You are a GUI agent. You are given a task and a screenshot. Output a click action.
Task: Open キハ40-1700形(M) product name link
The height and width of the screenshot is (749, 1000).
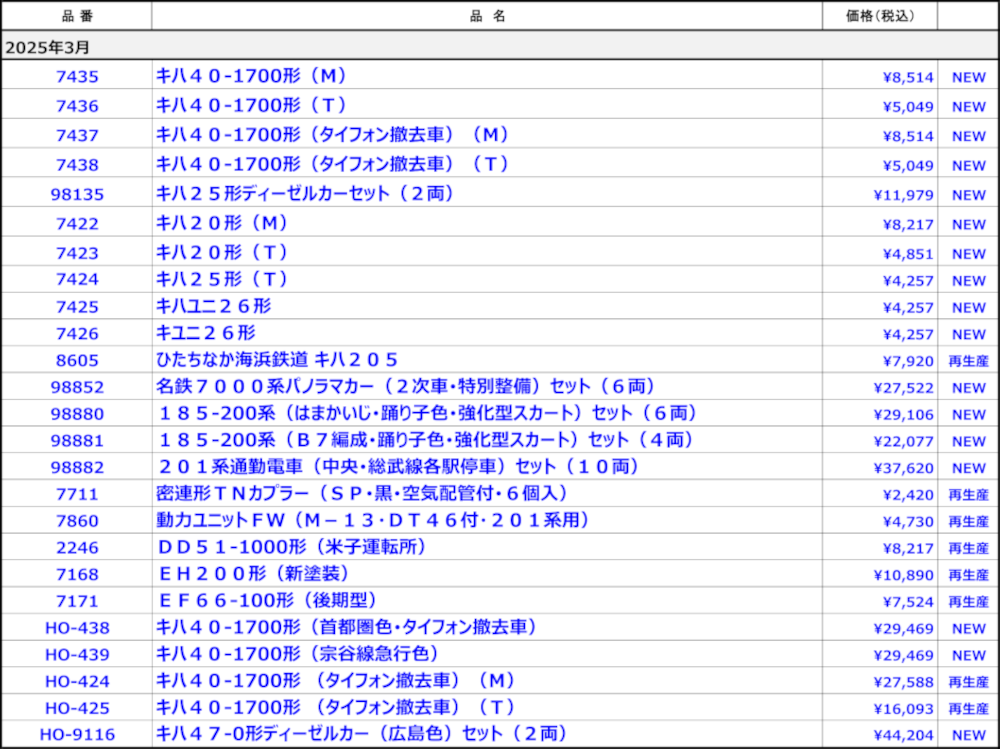tap(251, 76)
